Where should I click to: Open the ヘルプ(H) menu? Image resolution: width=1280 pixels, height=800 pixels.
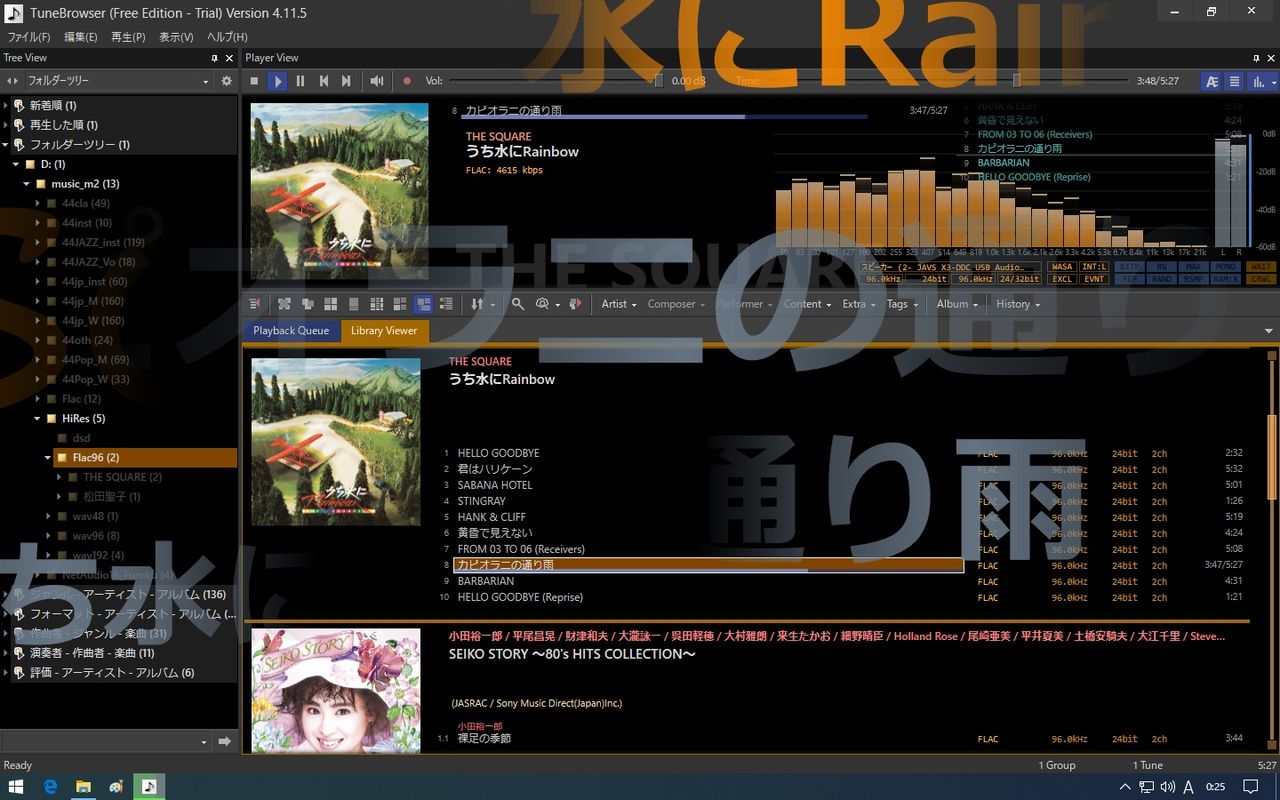click(227, 37)
